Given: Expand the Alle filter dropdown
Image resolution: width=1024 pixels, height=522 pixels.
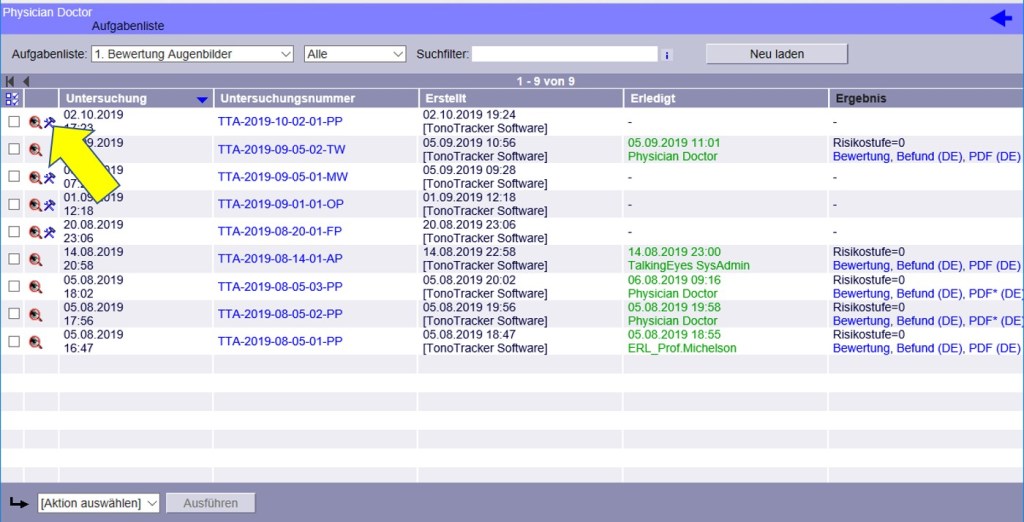Looking at the screenshot, I should pyautogui.click(x=355, y=54).
